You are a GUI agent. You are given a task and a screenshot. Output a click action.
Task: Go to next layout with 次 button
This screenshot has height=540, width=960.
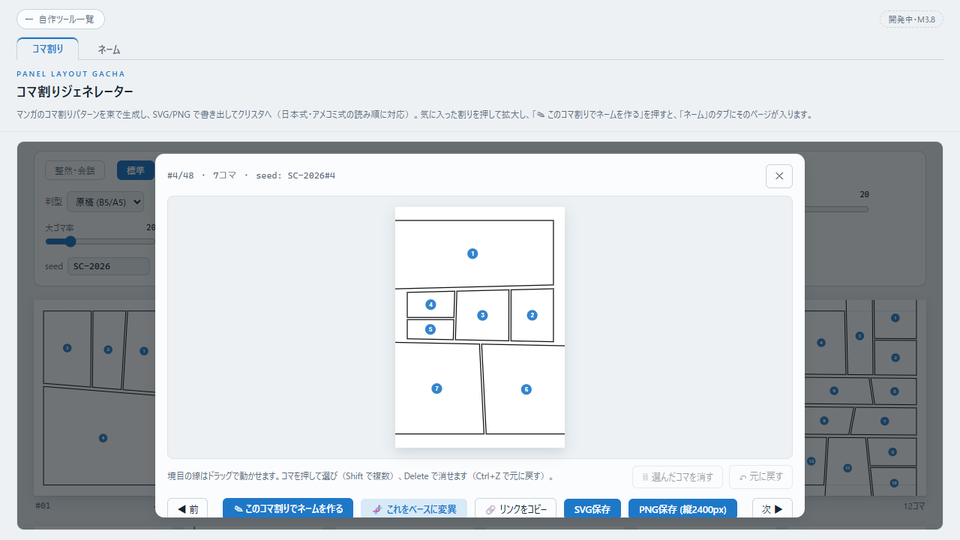tap(772, 509)
